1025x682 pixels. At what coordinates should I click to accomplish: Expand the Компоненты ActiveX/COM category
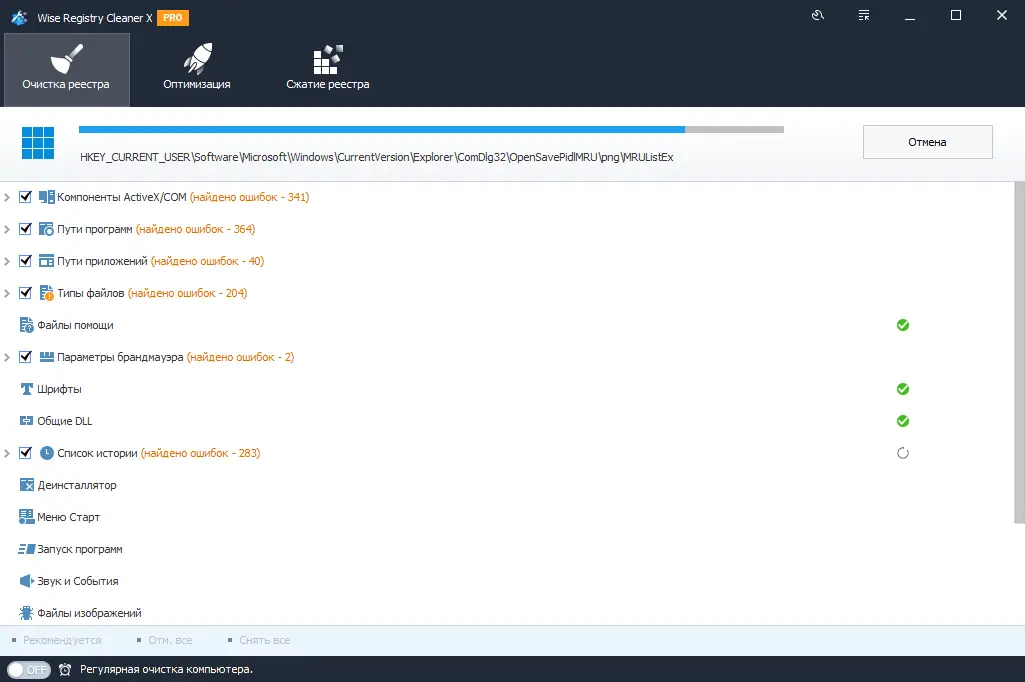pos(7,197)
